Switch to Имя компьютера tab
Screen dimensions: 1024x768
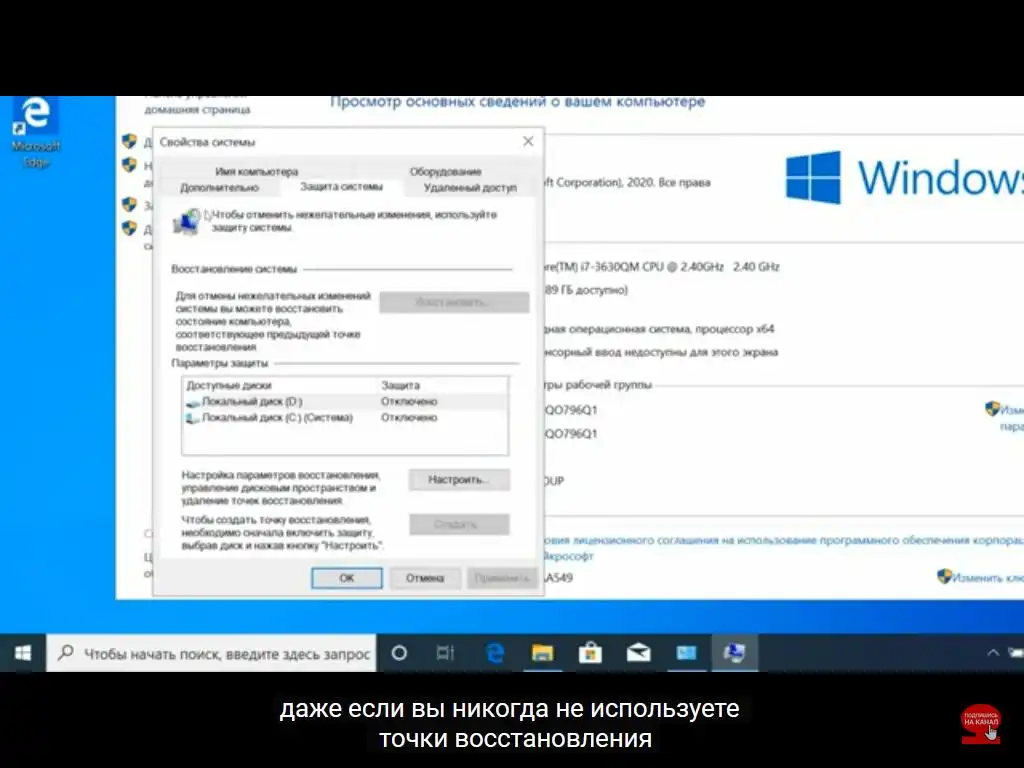coord(257,172)
